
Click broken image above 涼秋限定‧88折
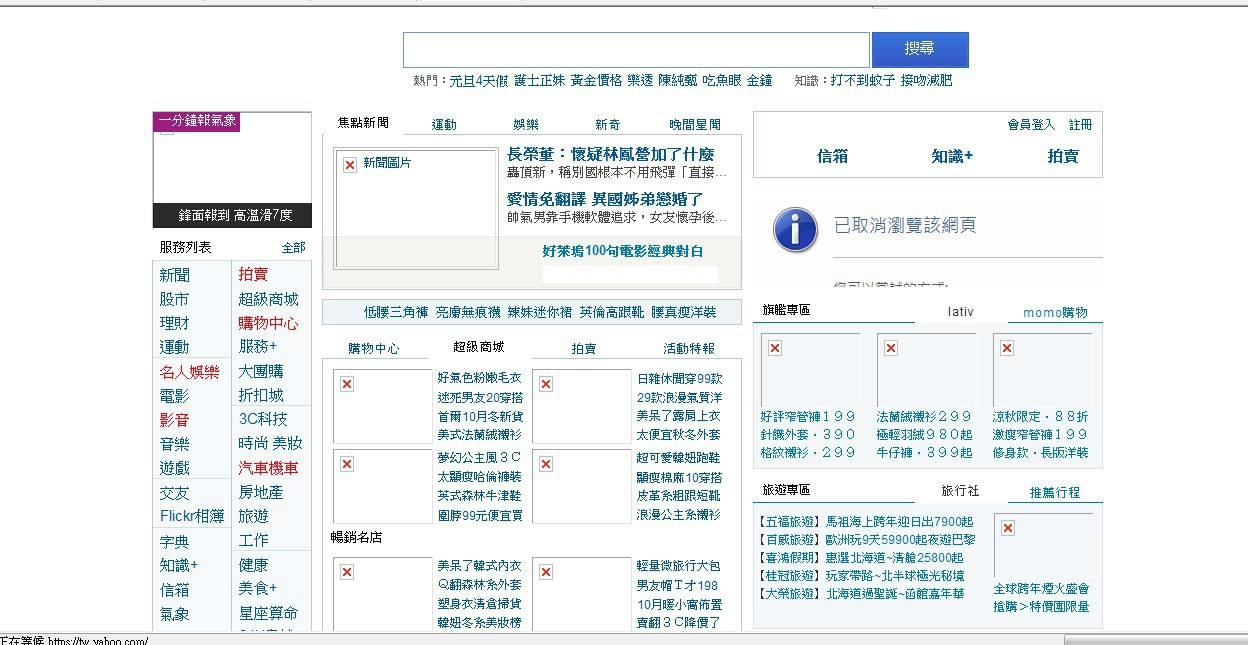point(1042,369)
